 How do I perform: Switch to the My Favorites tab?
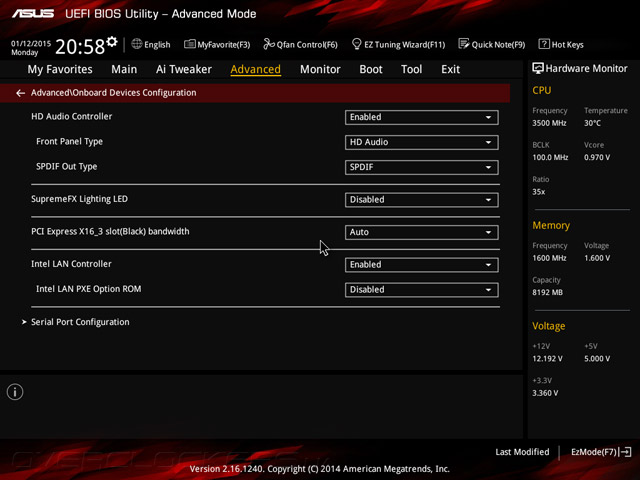point(60,69)
